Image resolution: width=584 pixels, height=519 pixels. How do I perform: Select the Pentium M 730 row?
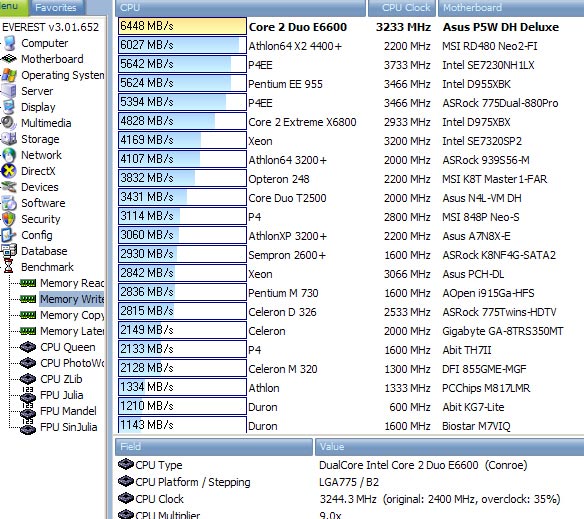tap(350, 292)
